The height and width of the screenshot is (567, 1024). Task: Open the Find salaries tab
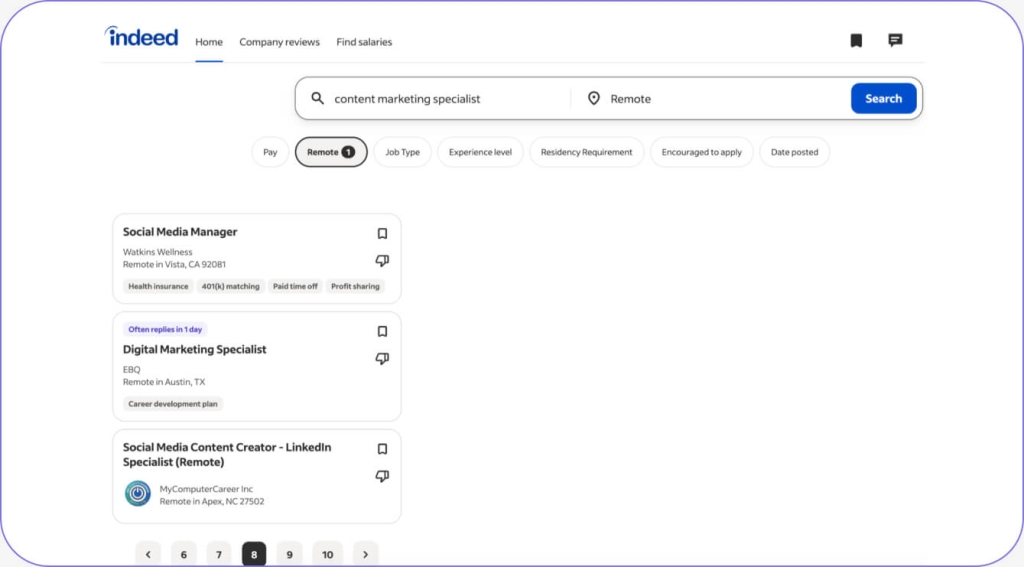point(364,42)
